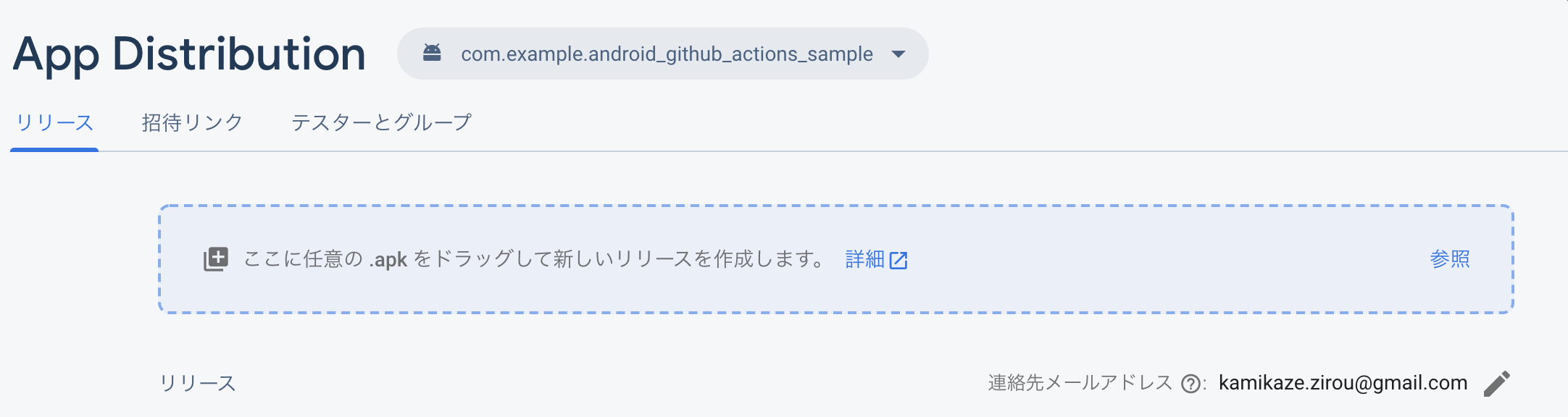The height and width of the screenshot is (417, 1568).
Task: Expand the app selector dropdown arrow
Action: click(x=898, y=54)
